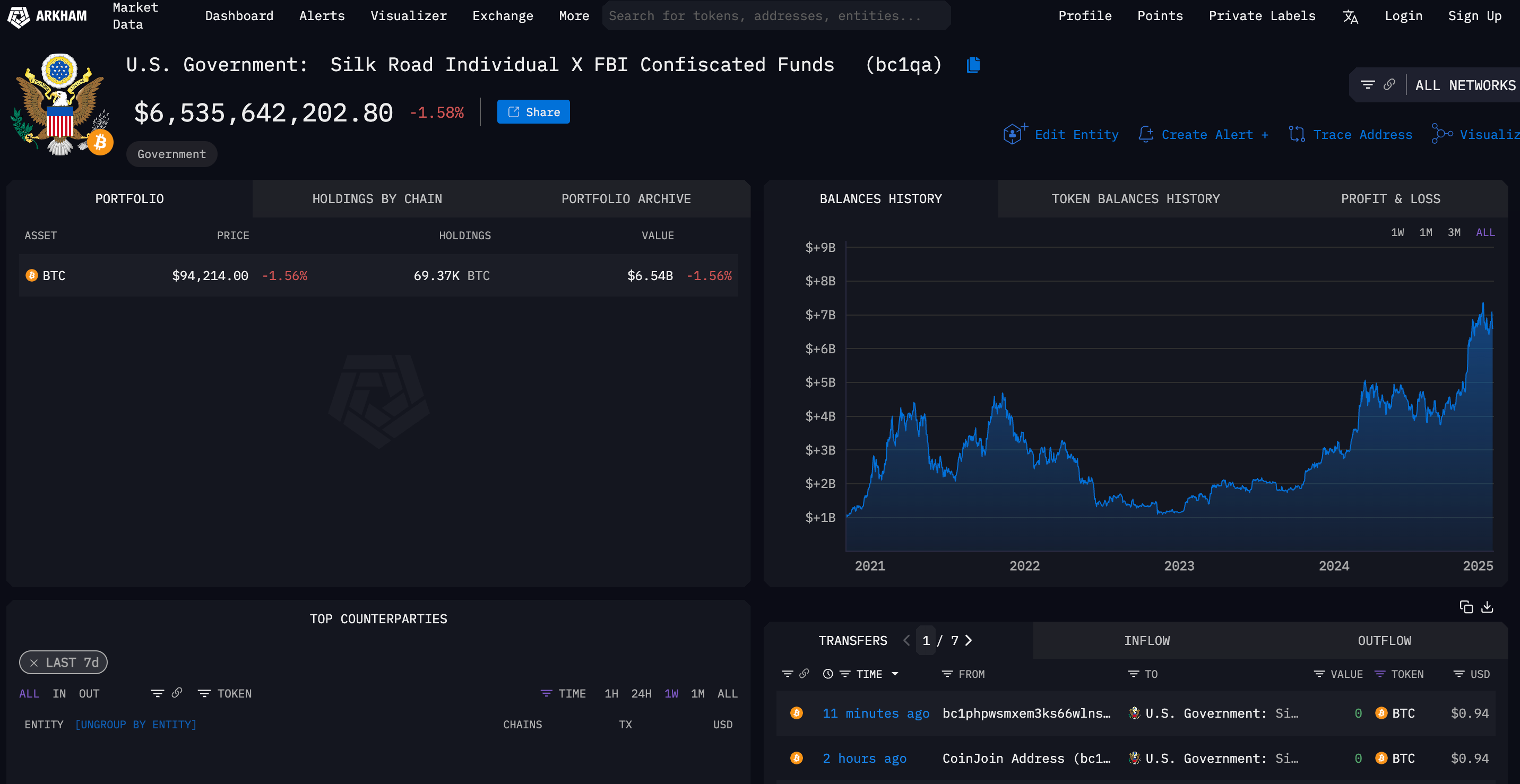This screenshot has width=1520, height=784.
Task: Click UNGROUP BY ENTITY link
Action: (x=136, y=725)
